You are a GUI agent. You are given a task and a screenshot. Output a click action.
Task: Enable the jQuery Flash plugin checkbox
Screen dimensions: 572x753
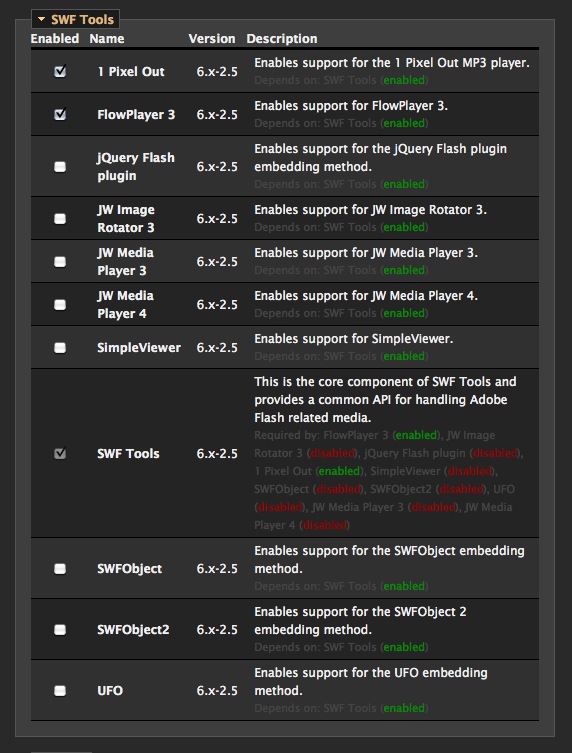click(60, 167)
